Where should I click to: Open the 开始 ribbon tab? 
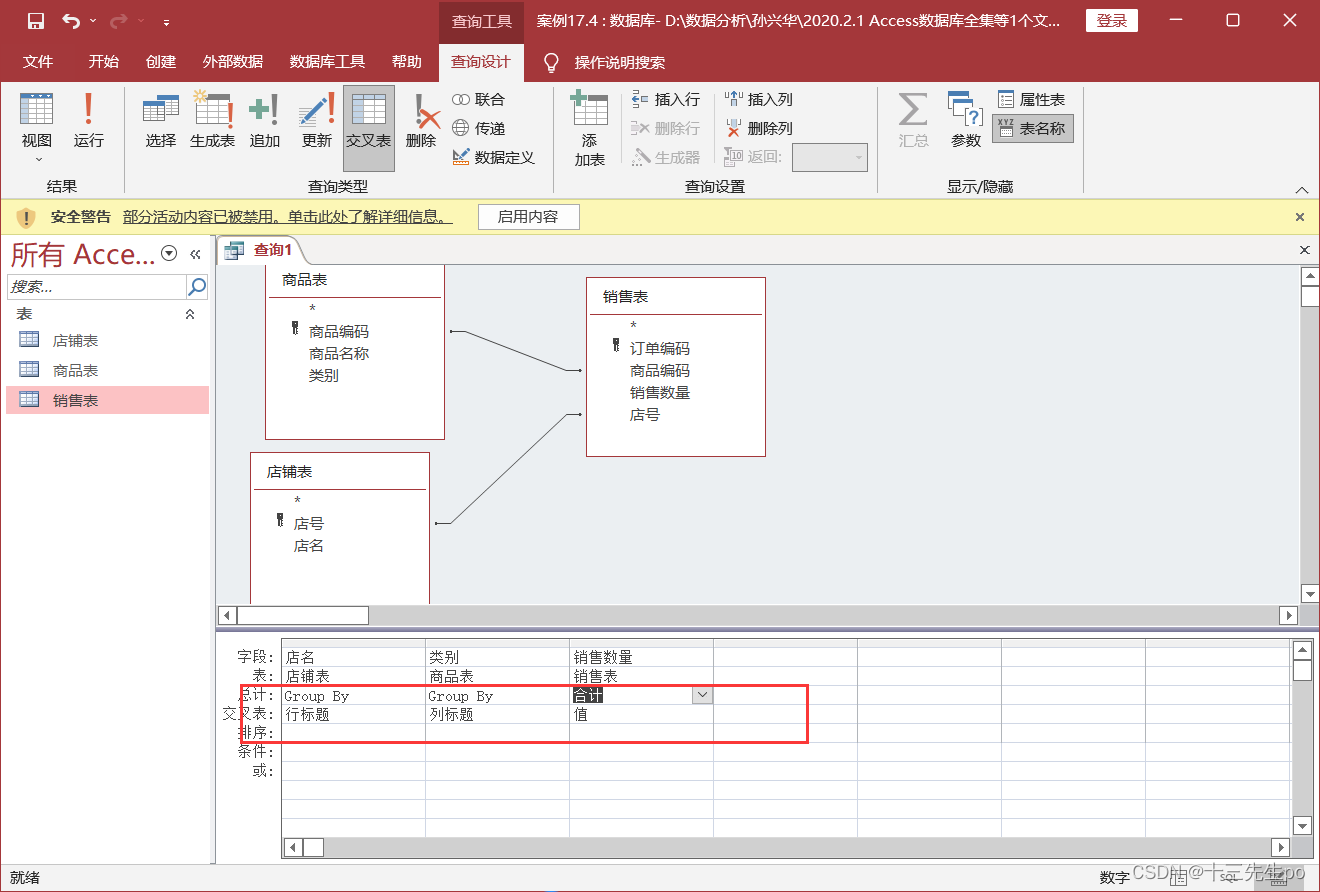[103, 62]
